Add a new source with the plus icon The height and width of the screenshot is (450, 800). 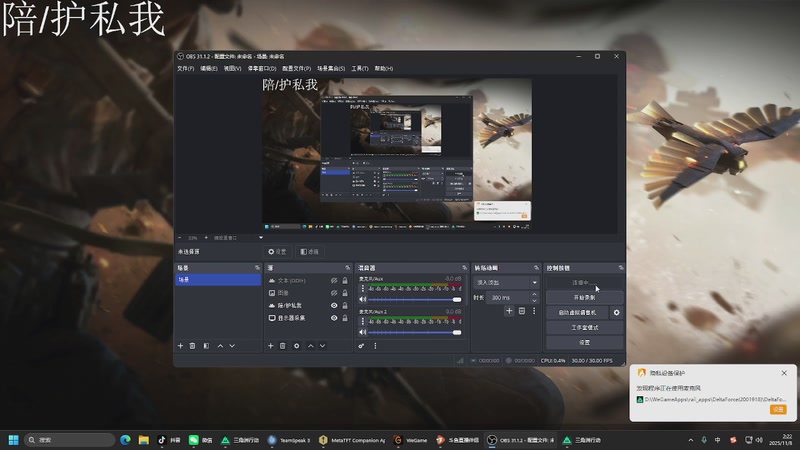[270, 345]
